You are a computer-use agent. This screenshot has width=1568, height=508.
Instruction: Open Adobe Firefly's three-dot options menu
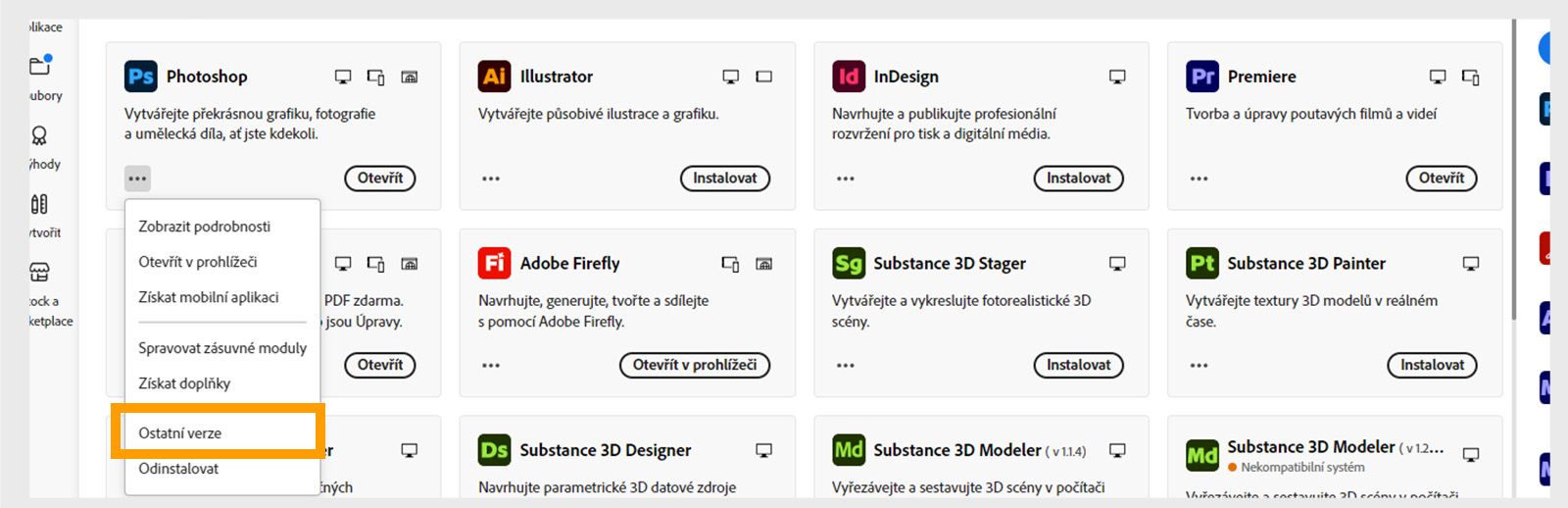(491, 365)
